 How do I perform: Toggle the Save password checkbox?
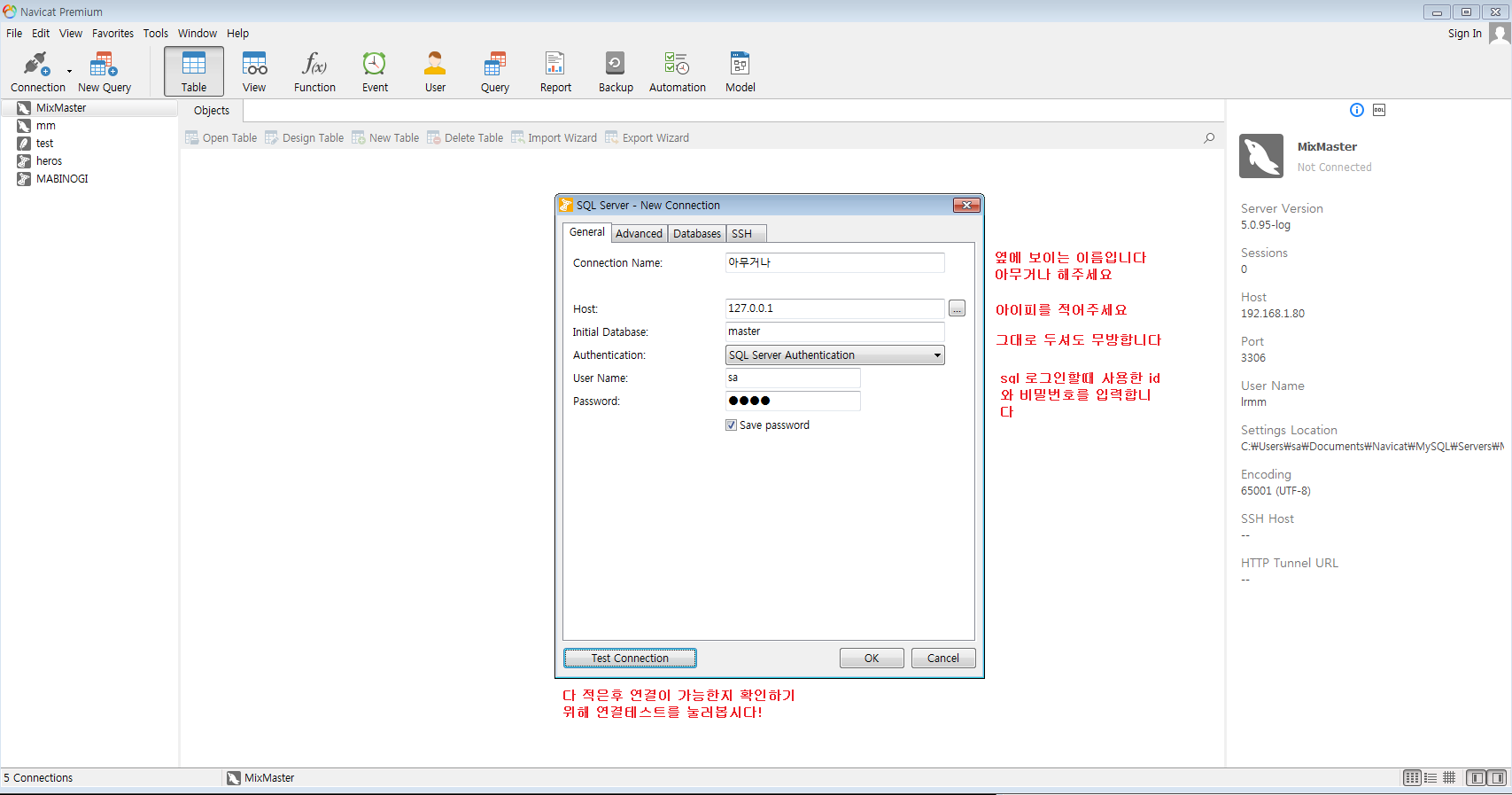coord(731,425)
